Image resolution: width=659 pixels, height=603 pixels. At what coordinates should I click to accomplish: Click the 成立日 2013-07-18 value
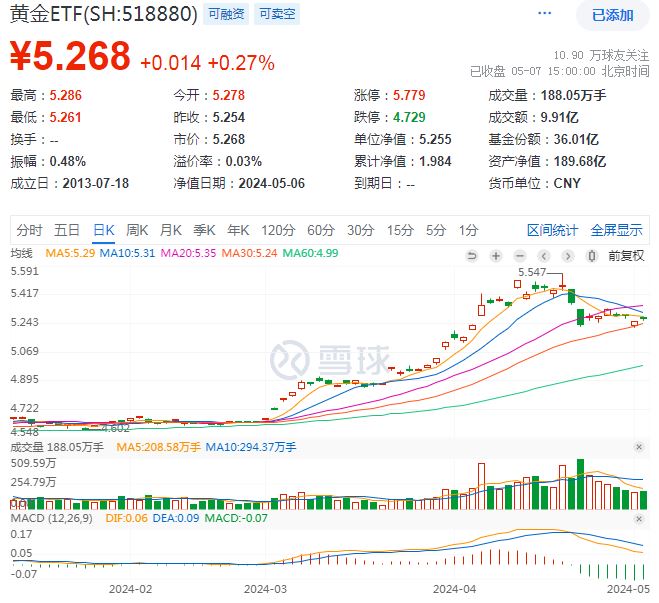pos(96,184)
